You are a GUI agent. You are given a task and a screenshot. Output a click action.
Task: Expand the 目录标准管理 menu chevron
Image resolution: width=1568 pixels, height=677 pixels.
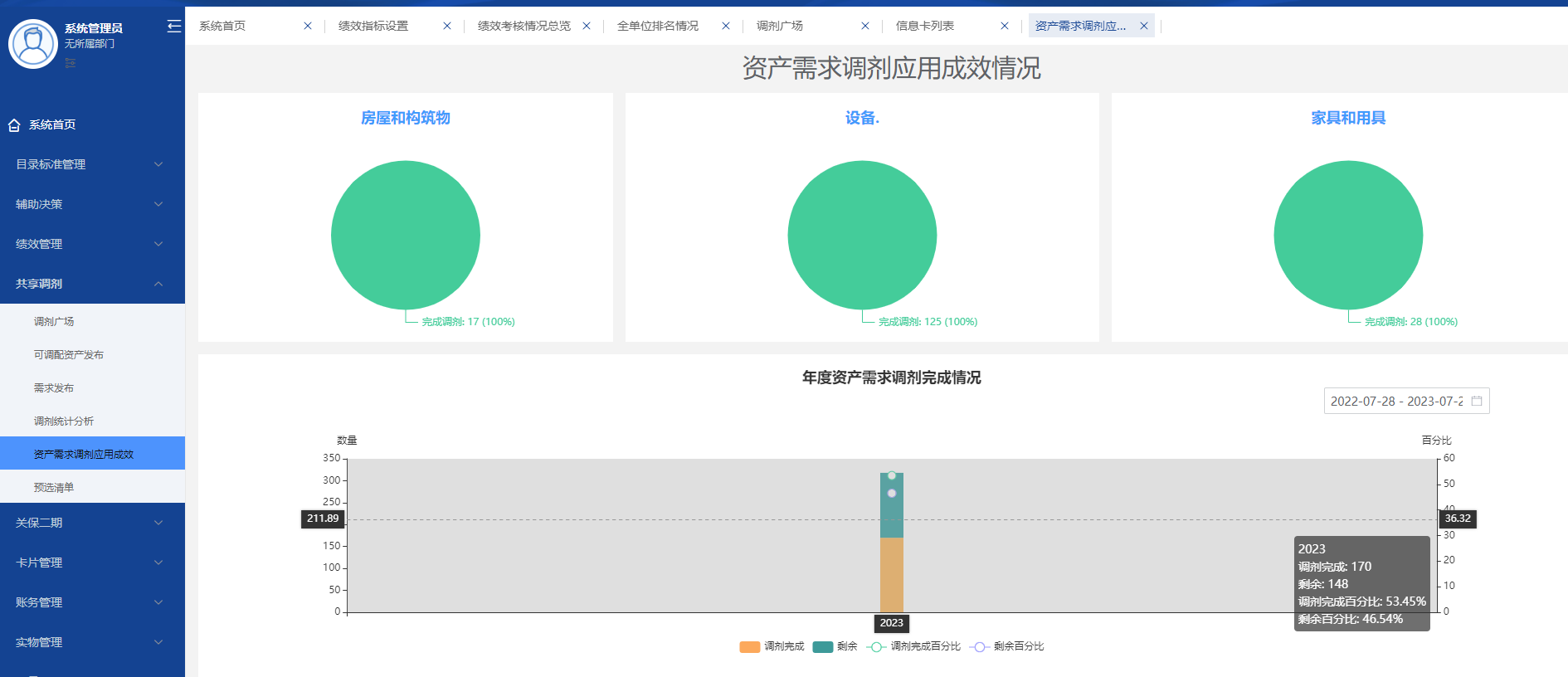158,164
